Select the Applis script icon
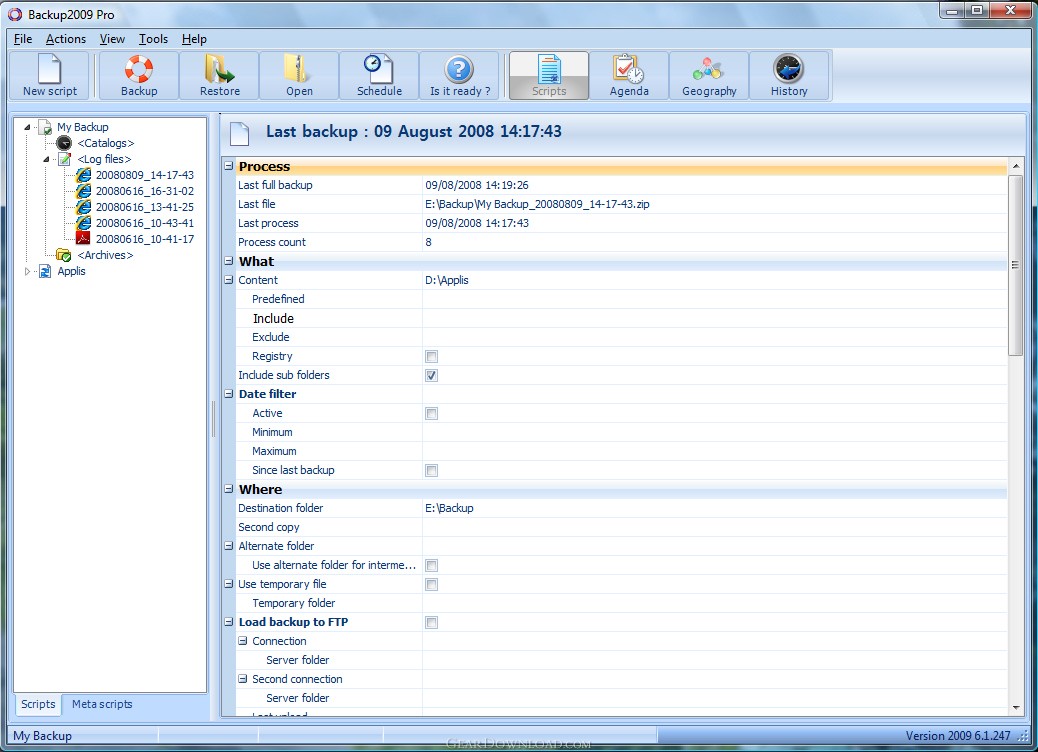 point(45,271)
